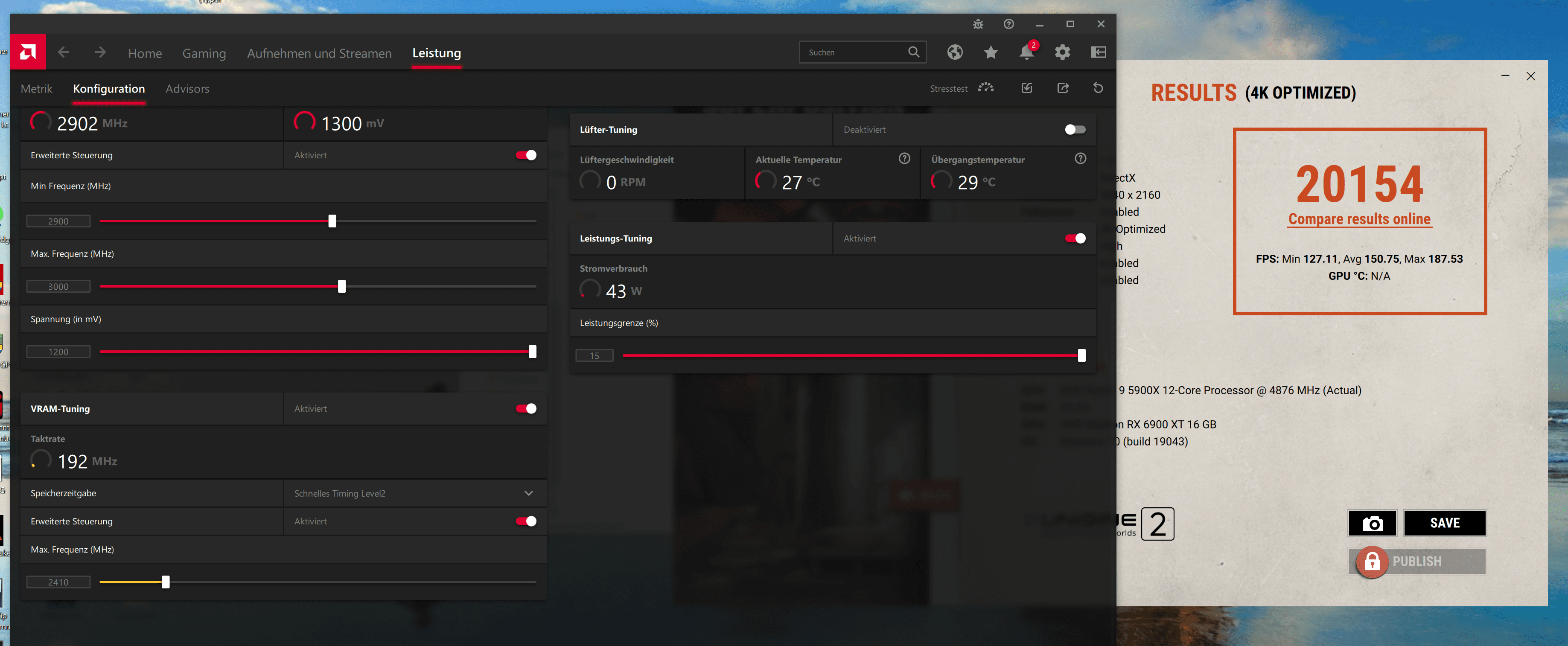The image size is (1568, 646).
Task: Enable the Lüfter-Tuning toggle
Action: (x=1075, y=130)
